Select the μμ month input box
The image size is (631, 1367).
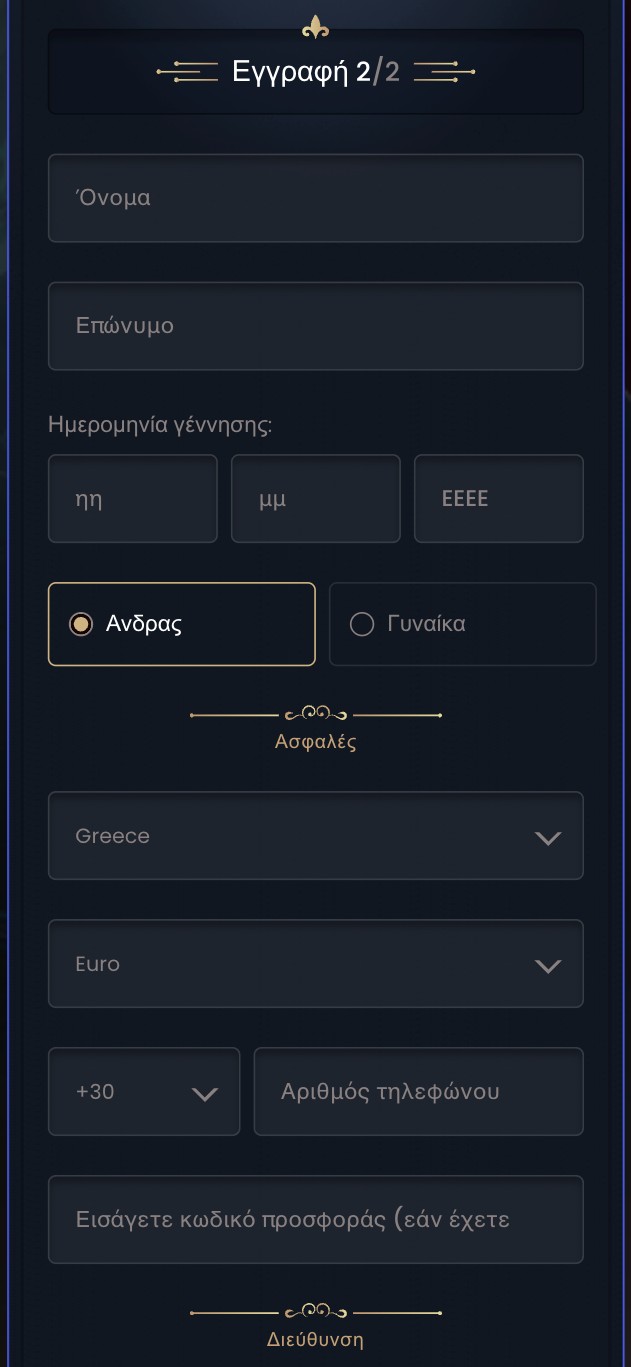pos(315,499)
